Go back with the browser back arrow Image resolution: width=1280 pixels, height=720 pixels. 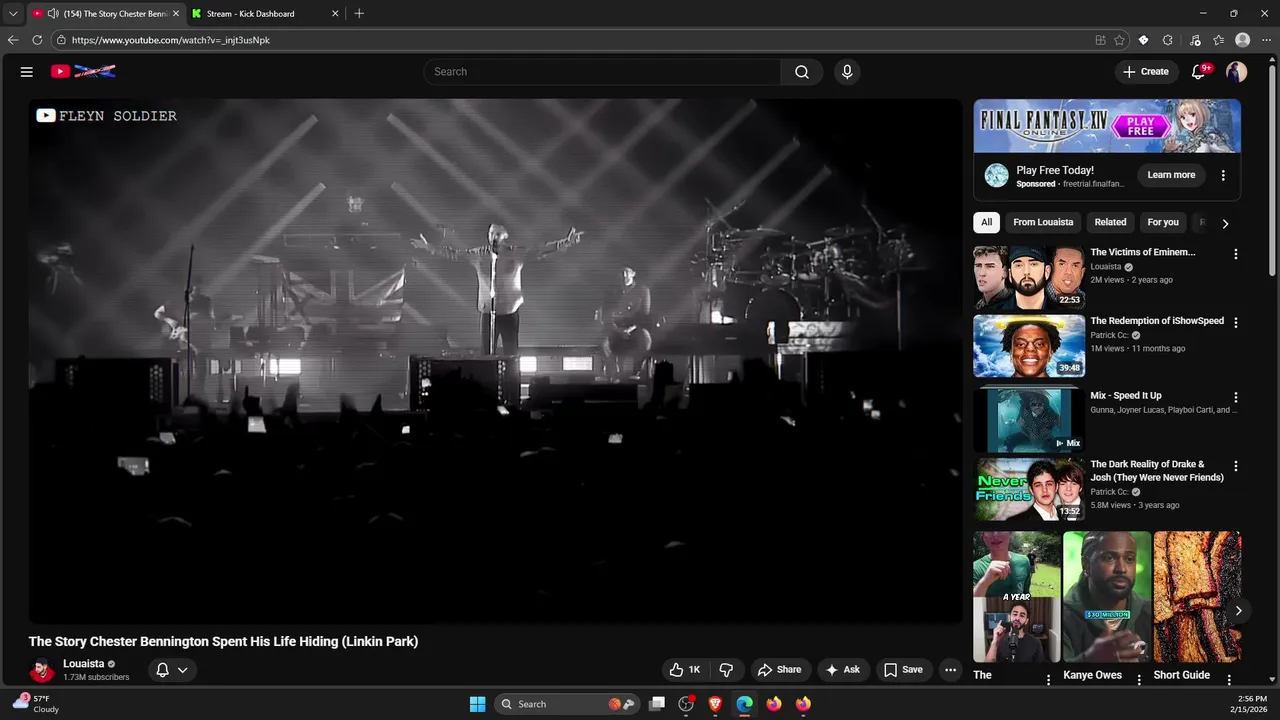13,40
